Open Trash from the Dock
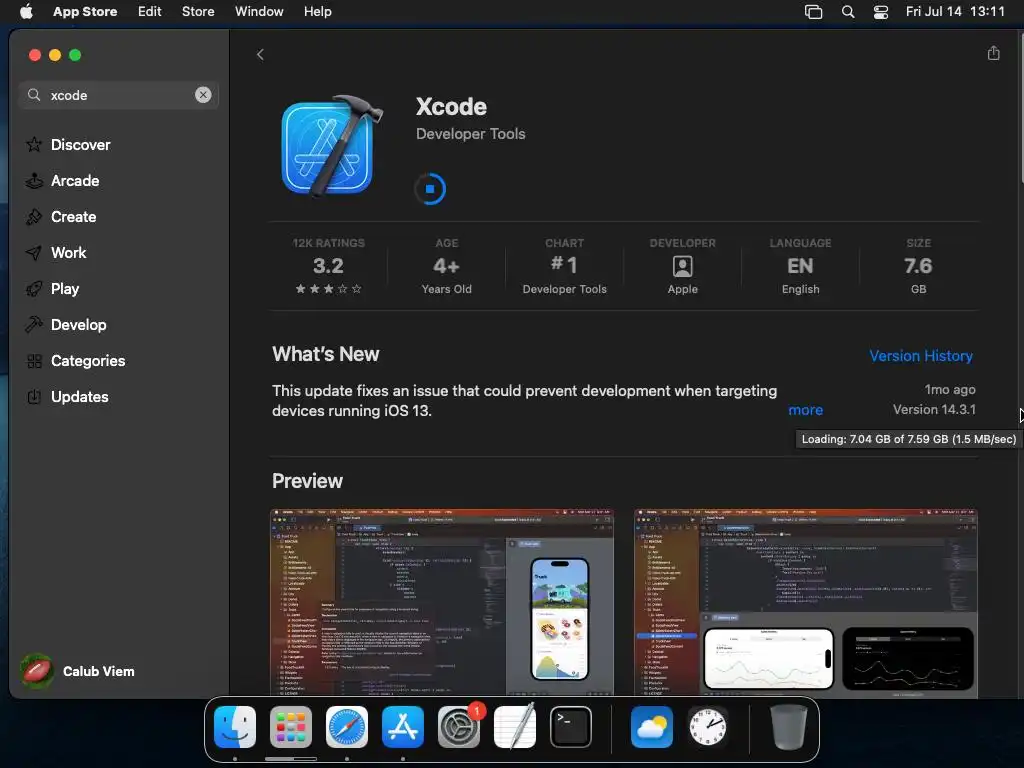1024x768 pixels. (788, 727)
